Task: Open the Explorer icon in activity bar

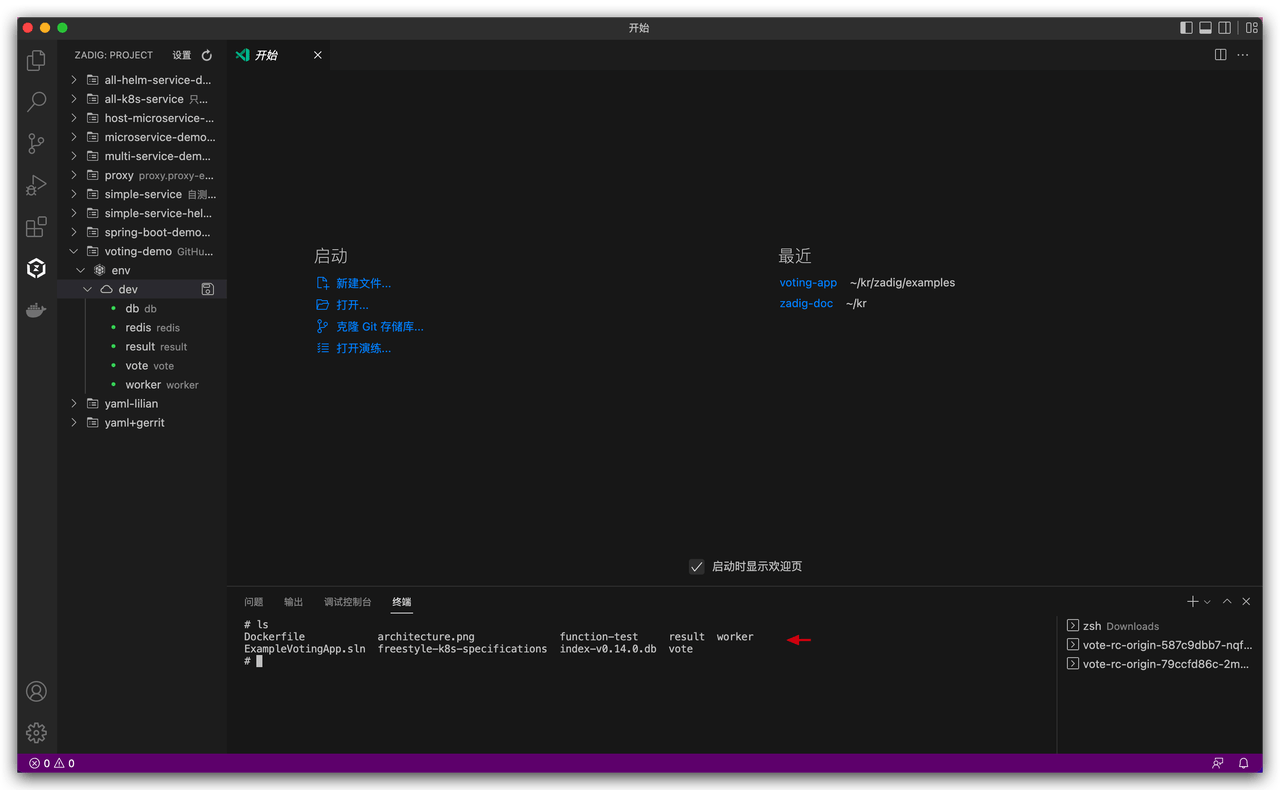Action: (36, 60)
